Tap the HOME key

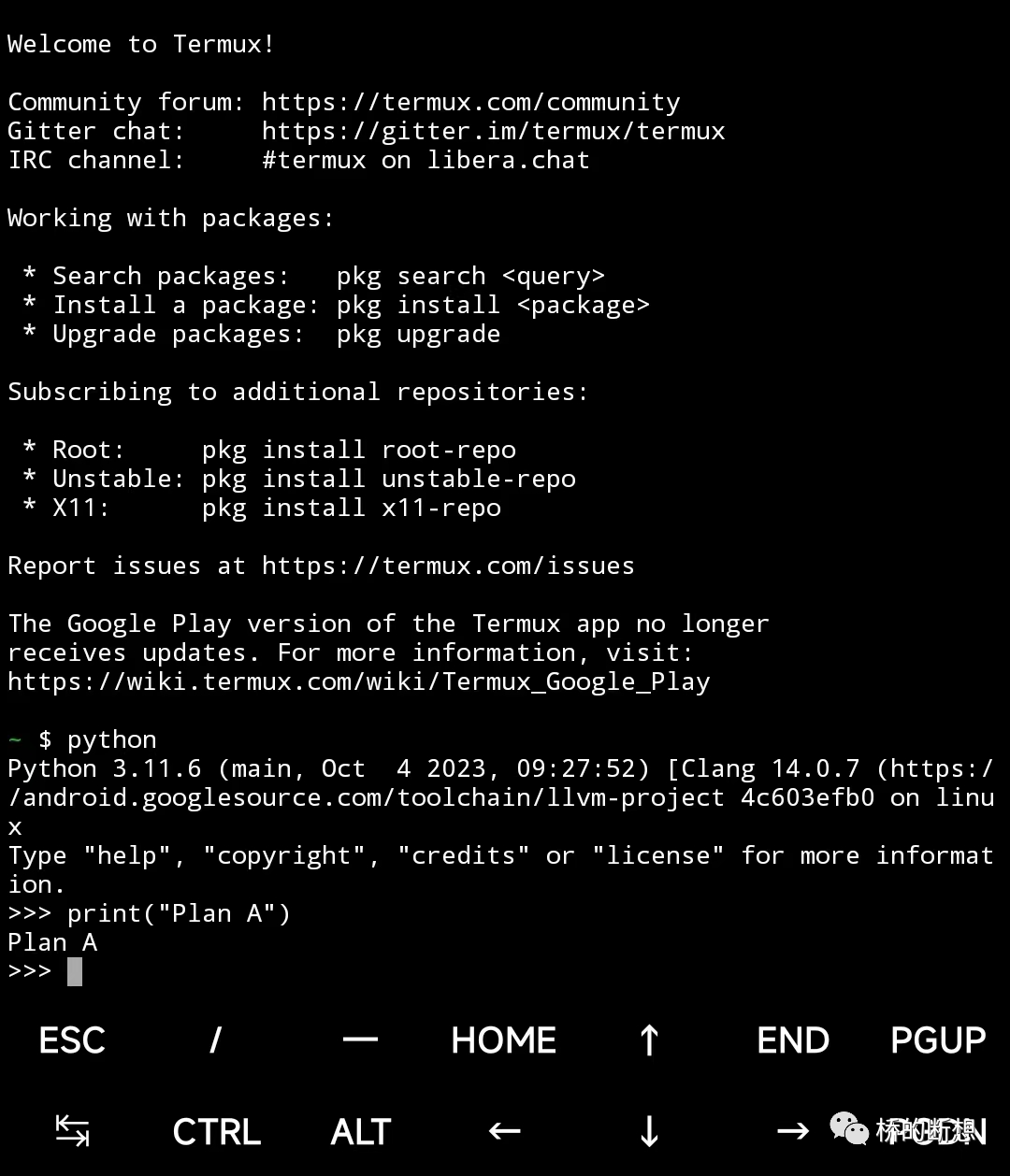pyautogui.click(x=504, y=1040)
